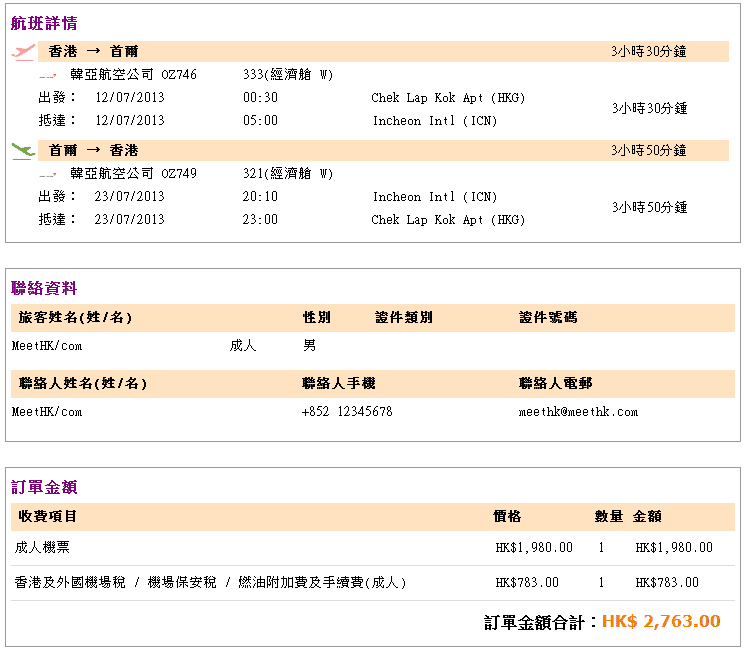
Task: Select the 航班詳情 section heading
Action: point(44,23)
